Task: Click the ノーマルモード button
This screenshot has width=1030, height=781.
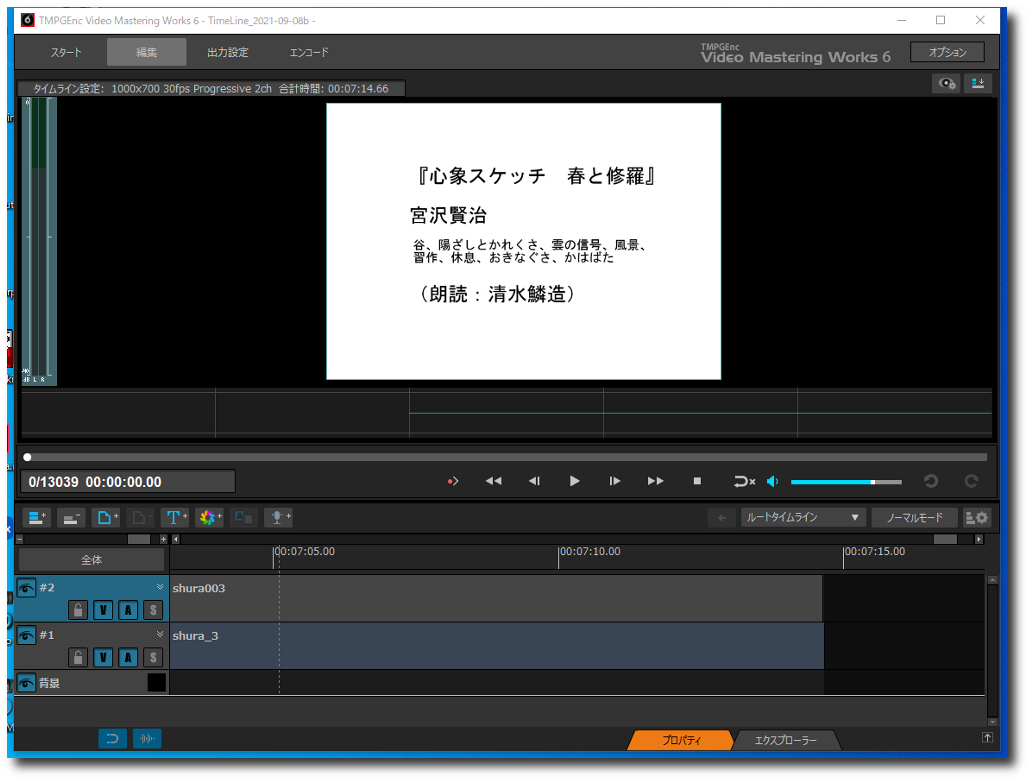Action: [x=914, y=517]
